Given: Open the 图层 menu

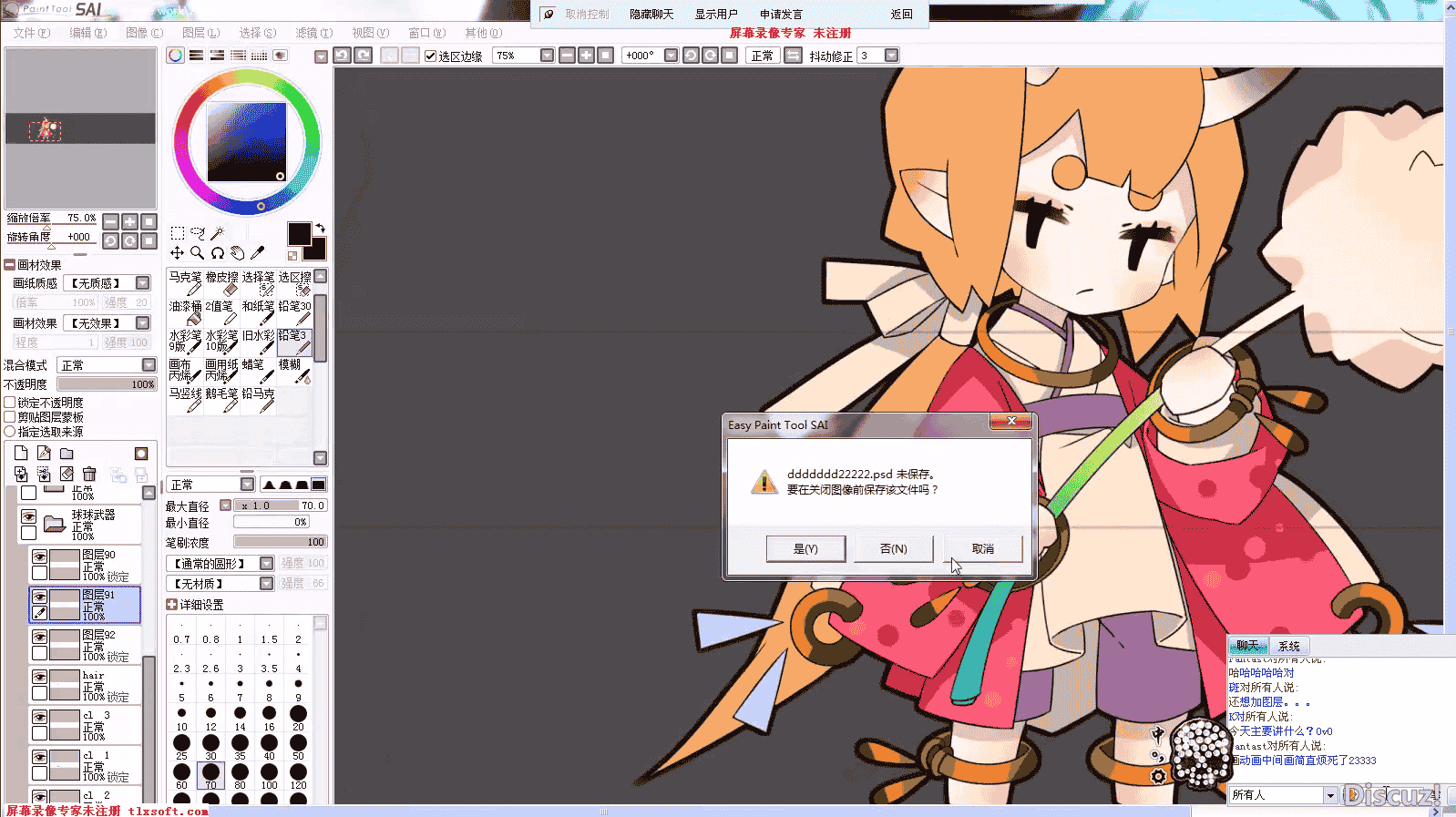Looking at the screenshot, I should (x=200, y=33).
